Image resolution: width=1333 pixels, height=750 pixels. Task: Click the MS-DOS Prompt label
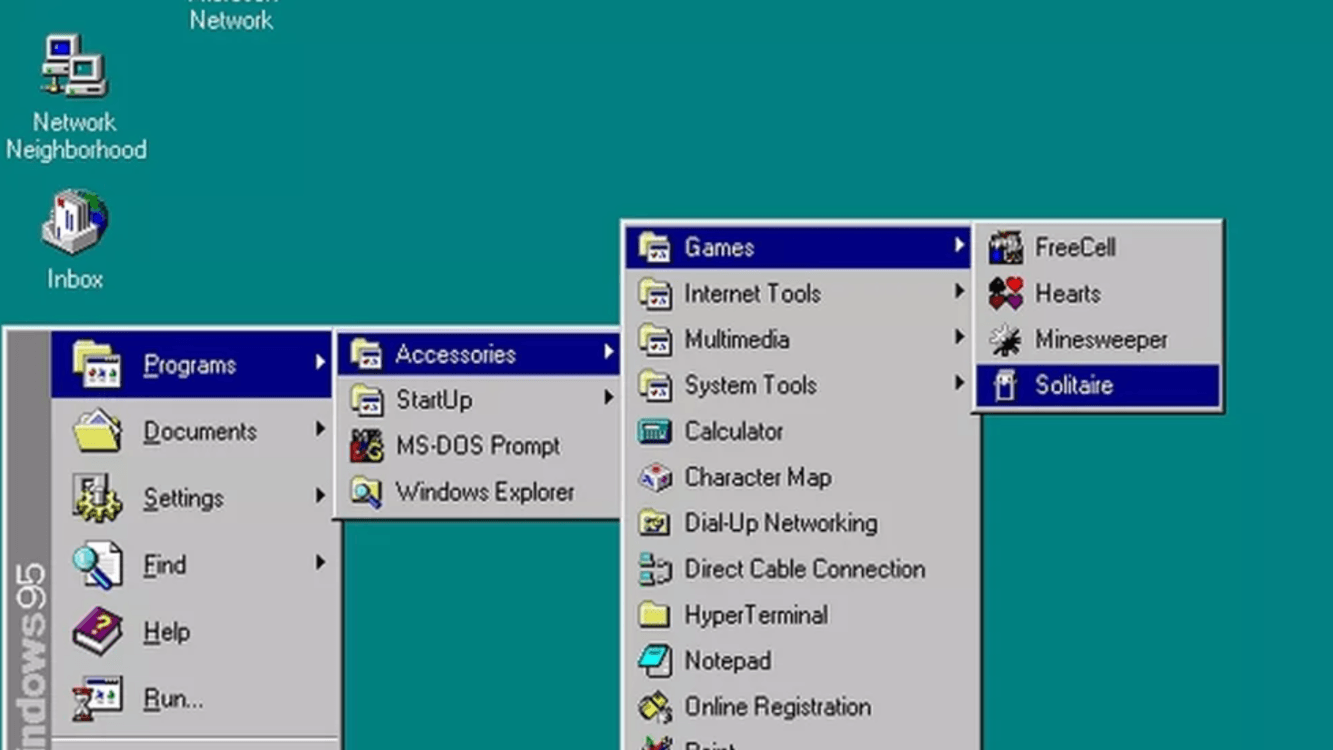[478, 446]
